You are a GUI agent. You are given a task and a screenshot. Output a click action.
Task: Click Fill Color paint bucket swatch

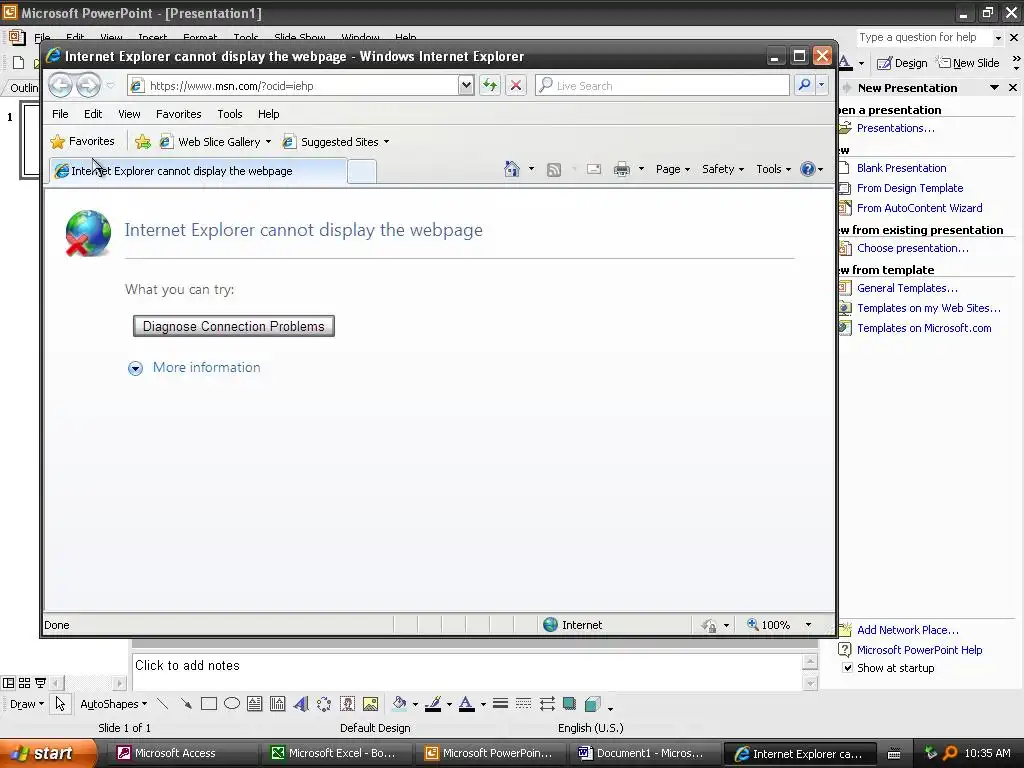(x=399, y=704)
